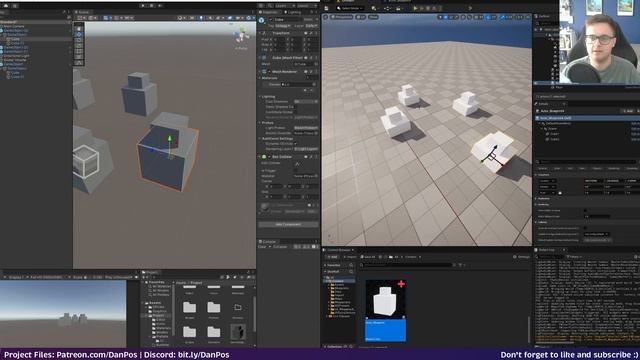The height and width of the screenshot is (360, 640).
Task: Select the Scale tool in Unity Scene overlay
Action: point(79,46)
